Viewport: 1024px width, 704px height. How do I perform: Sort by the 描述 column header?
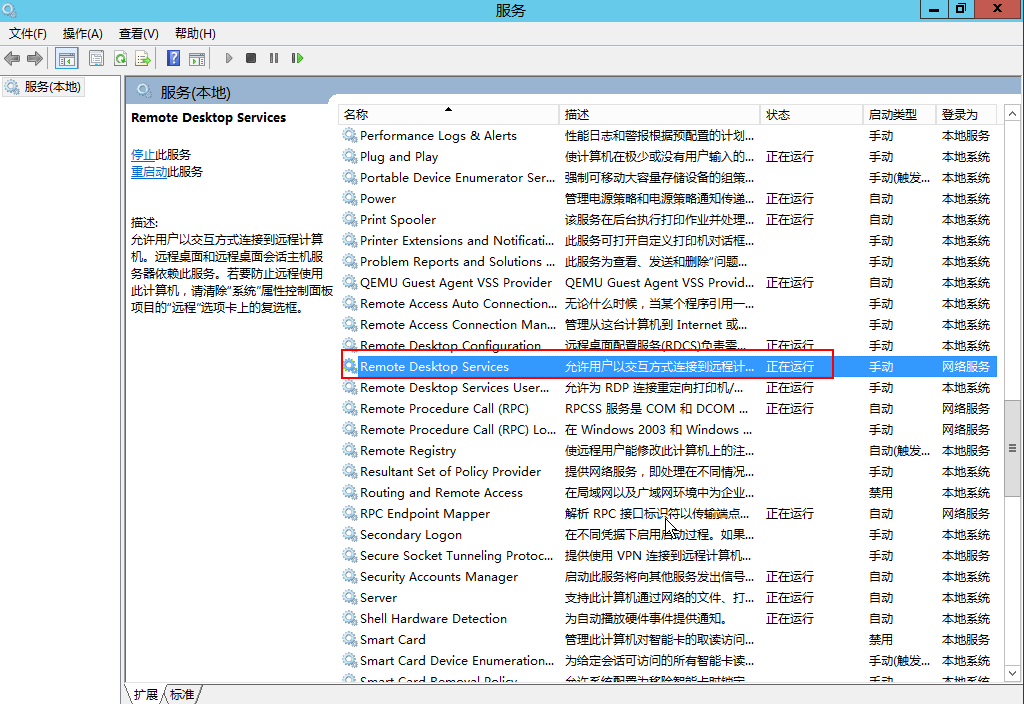point(660,114)
